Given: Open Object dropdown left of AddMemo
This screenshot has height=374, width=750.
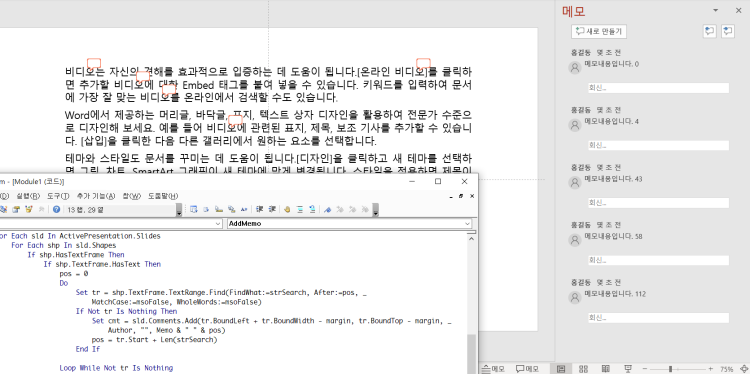Looking at the screenshot, I should click(218, 223).
